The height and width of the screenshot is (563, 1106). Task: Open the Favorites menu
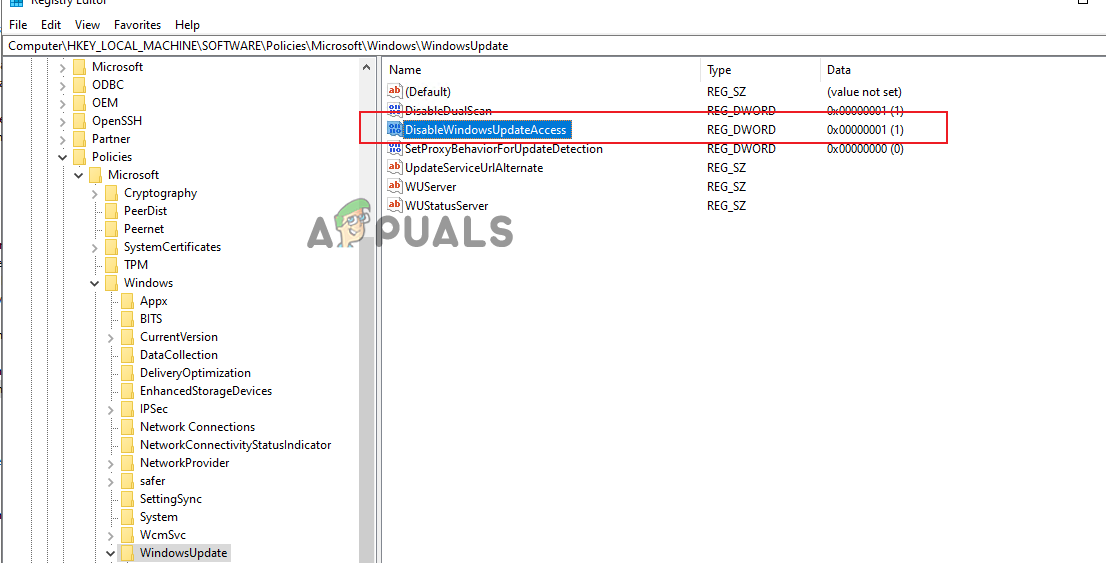click(138, 25)
